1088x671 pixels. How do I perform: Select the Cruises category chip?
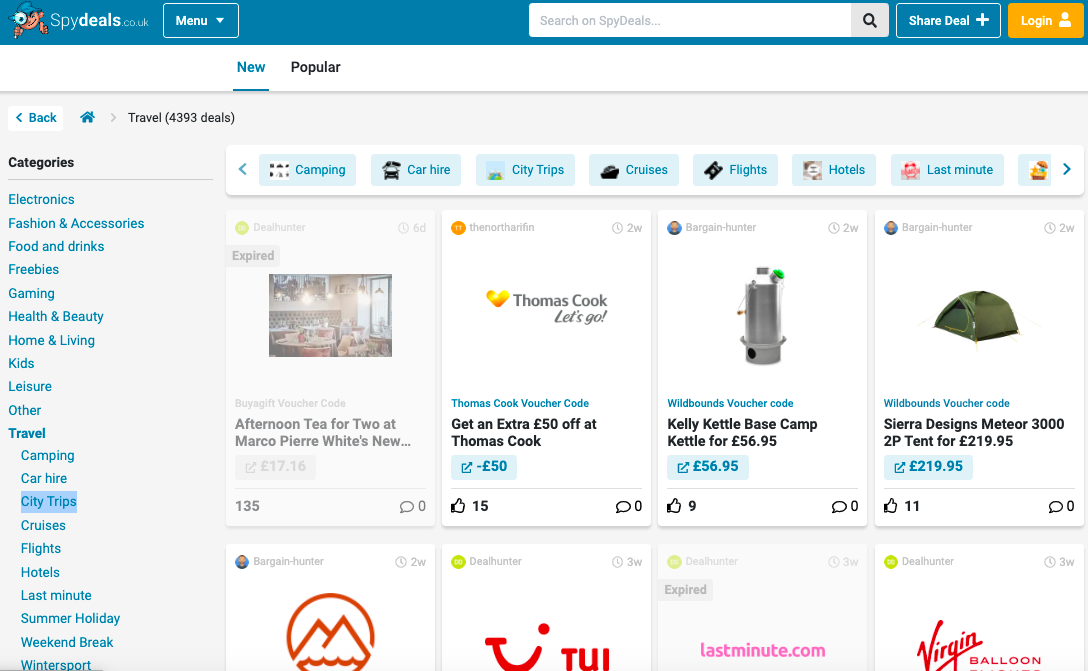[x=634, y=170]
